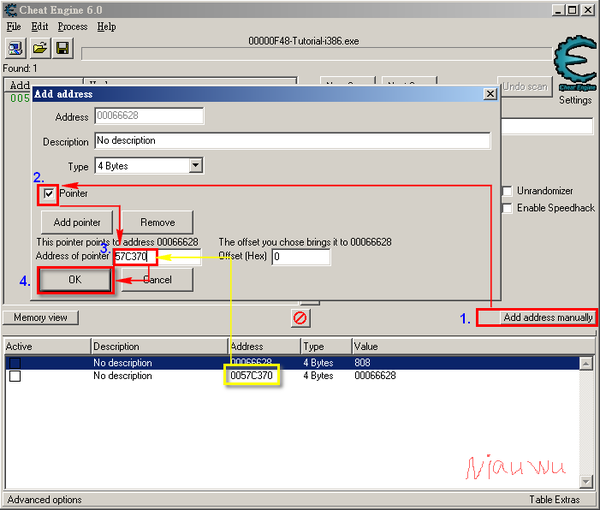Toggle the Pointer checkbox
The image size is (600, 510).
(48, 194)
